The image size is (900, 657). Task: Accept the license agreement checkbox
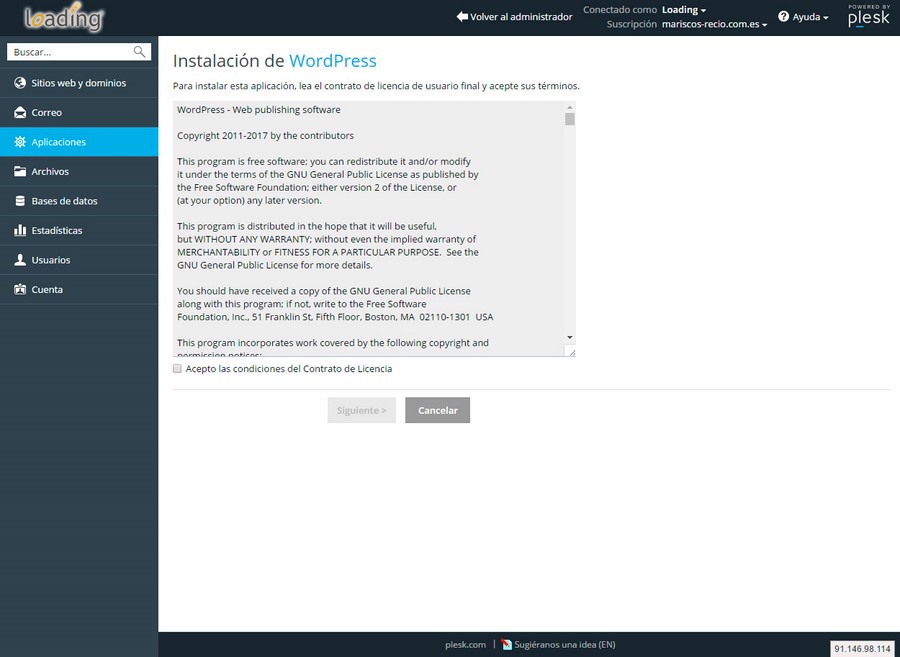coord(177,369)
